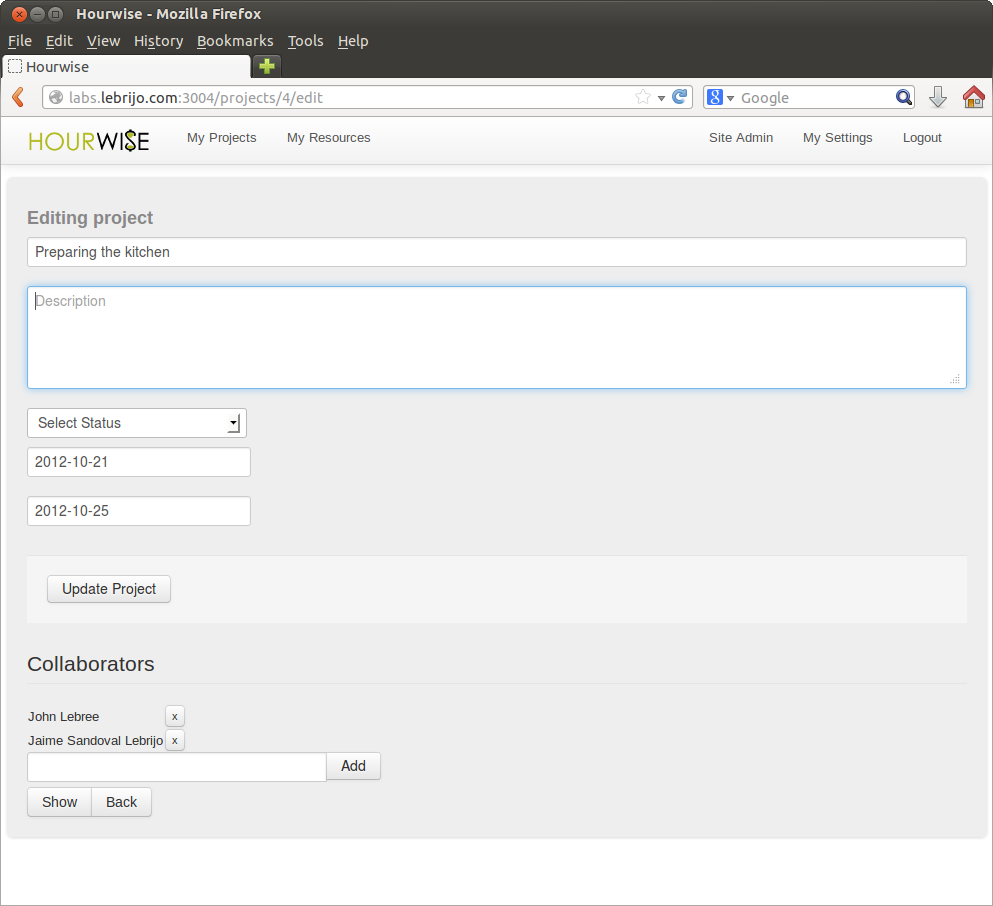Viewport: 993px width, 906px height.
Task: Click the new collaborator input field
Action: tap(177, 767)
